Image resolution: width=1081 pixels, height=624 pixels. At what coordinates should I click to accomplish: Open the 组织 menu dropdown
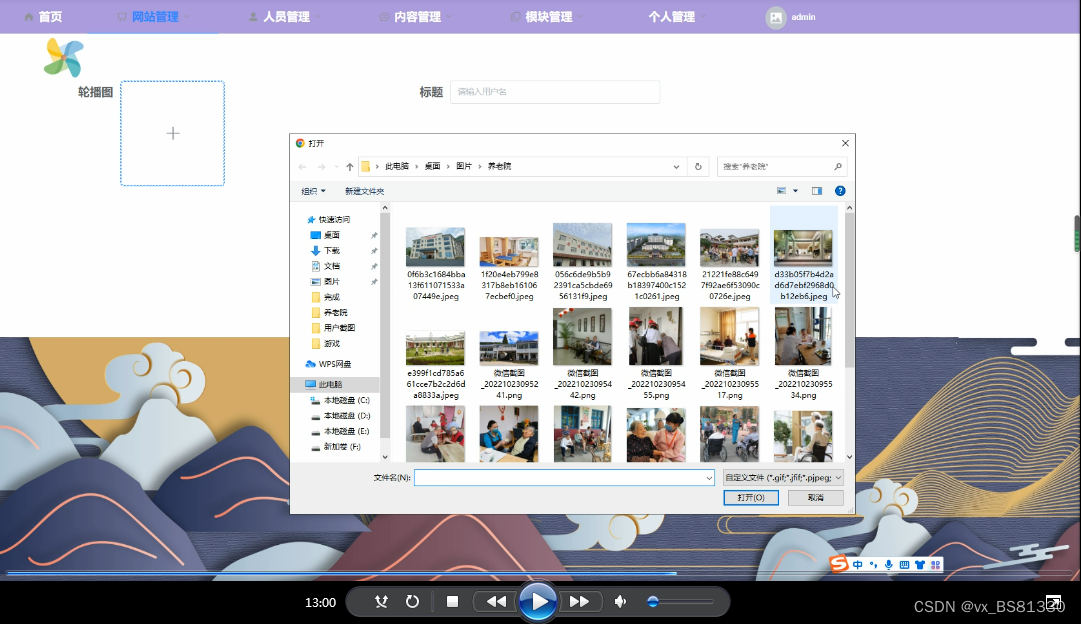pos(313,191)
